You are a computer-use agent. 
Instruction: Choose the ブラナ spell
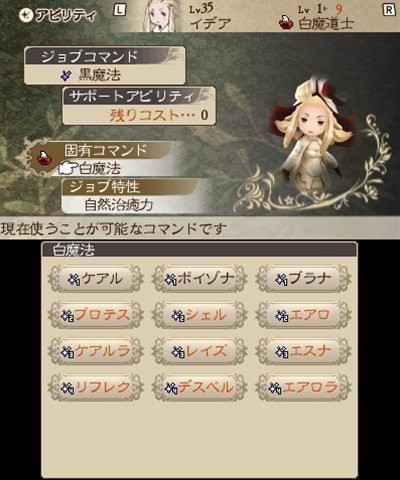[303, 279]
